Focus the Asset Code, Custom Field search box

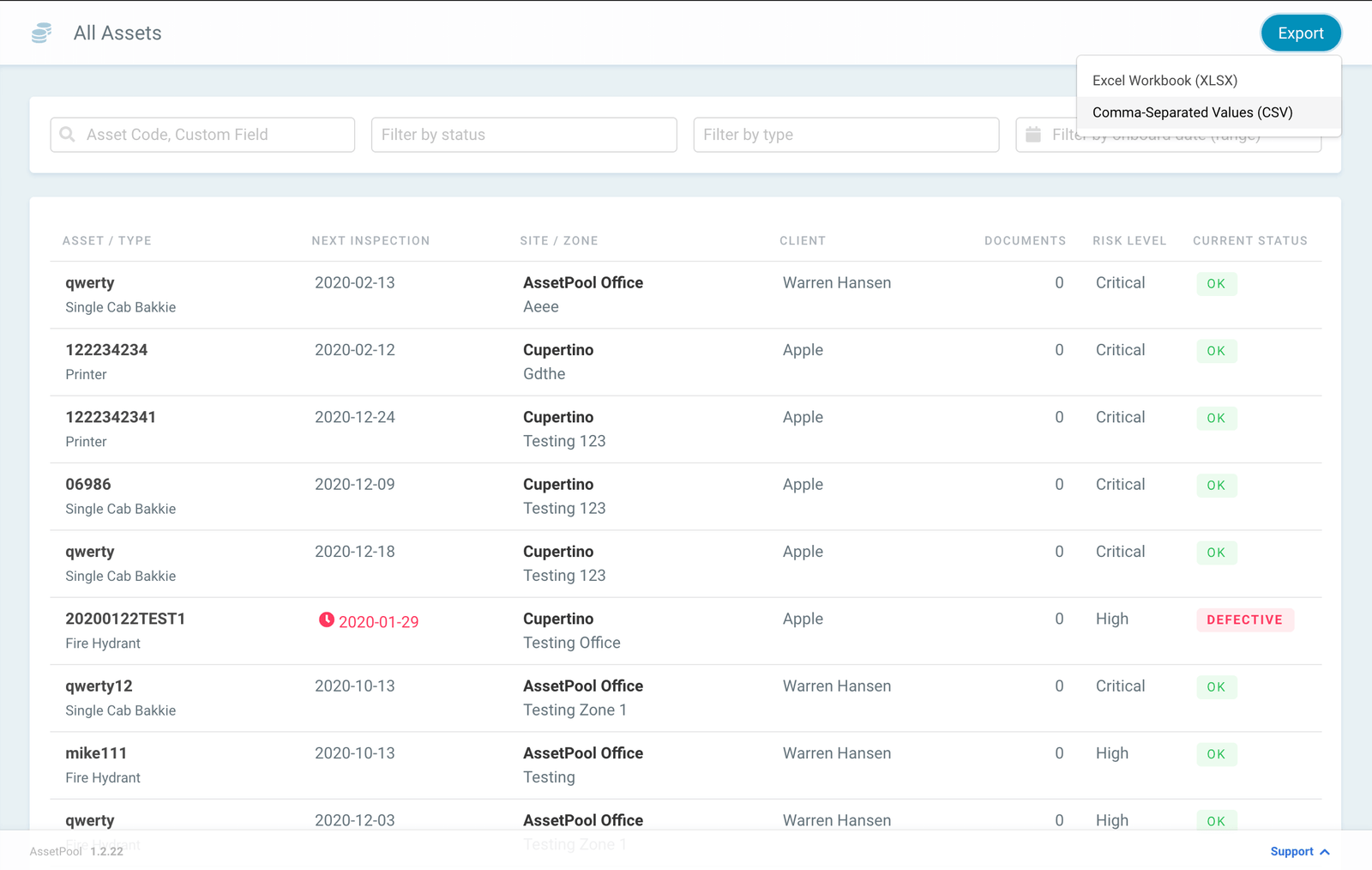tap(202, 135)
